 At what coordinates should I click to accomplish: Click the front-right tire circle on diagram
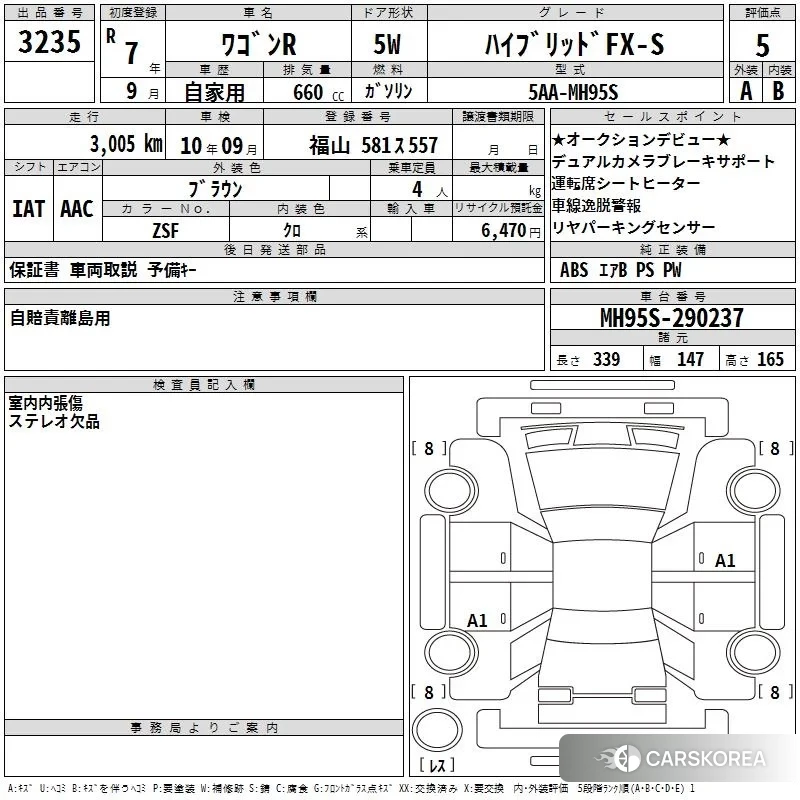pos(754,491)
